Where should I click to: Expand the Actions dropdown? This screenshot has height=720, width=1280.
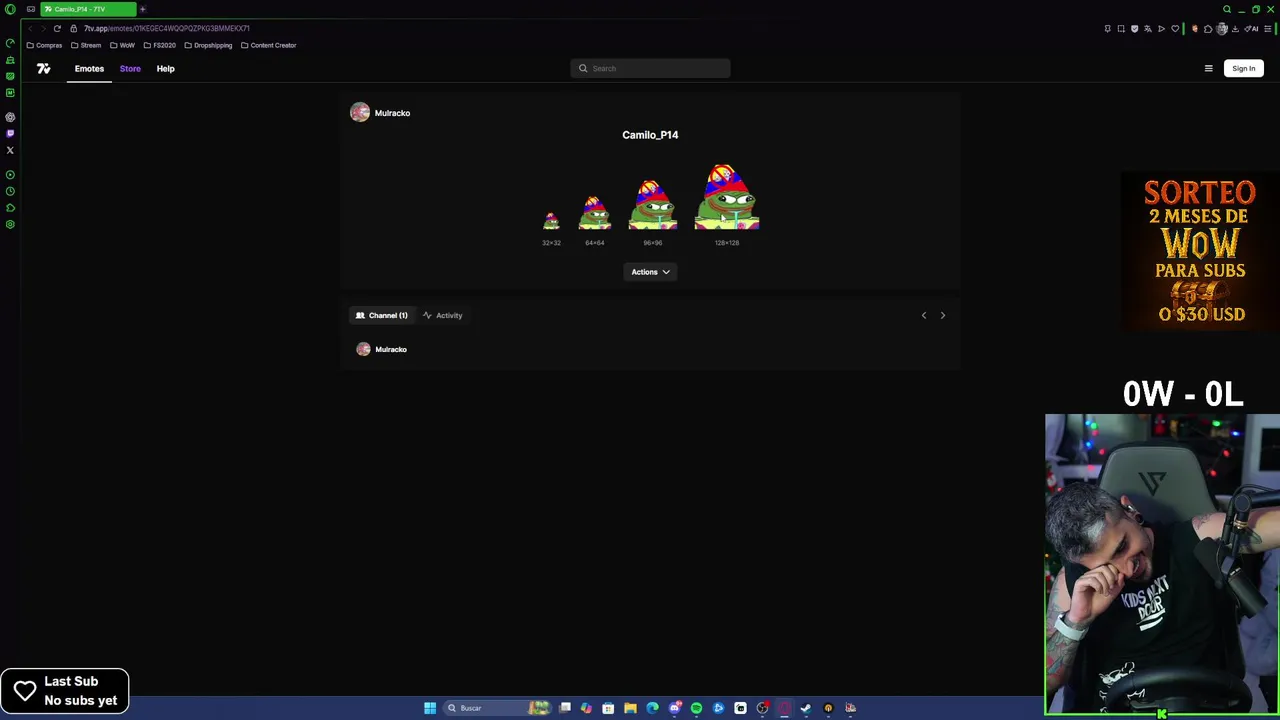650,272
